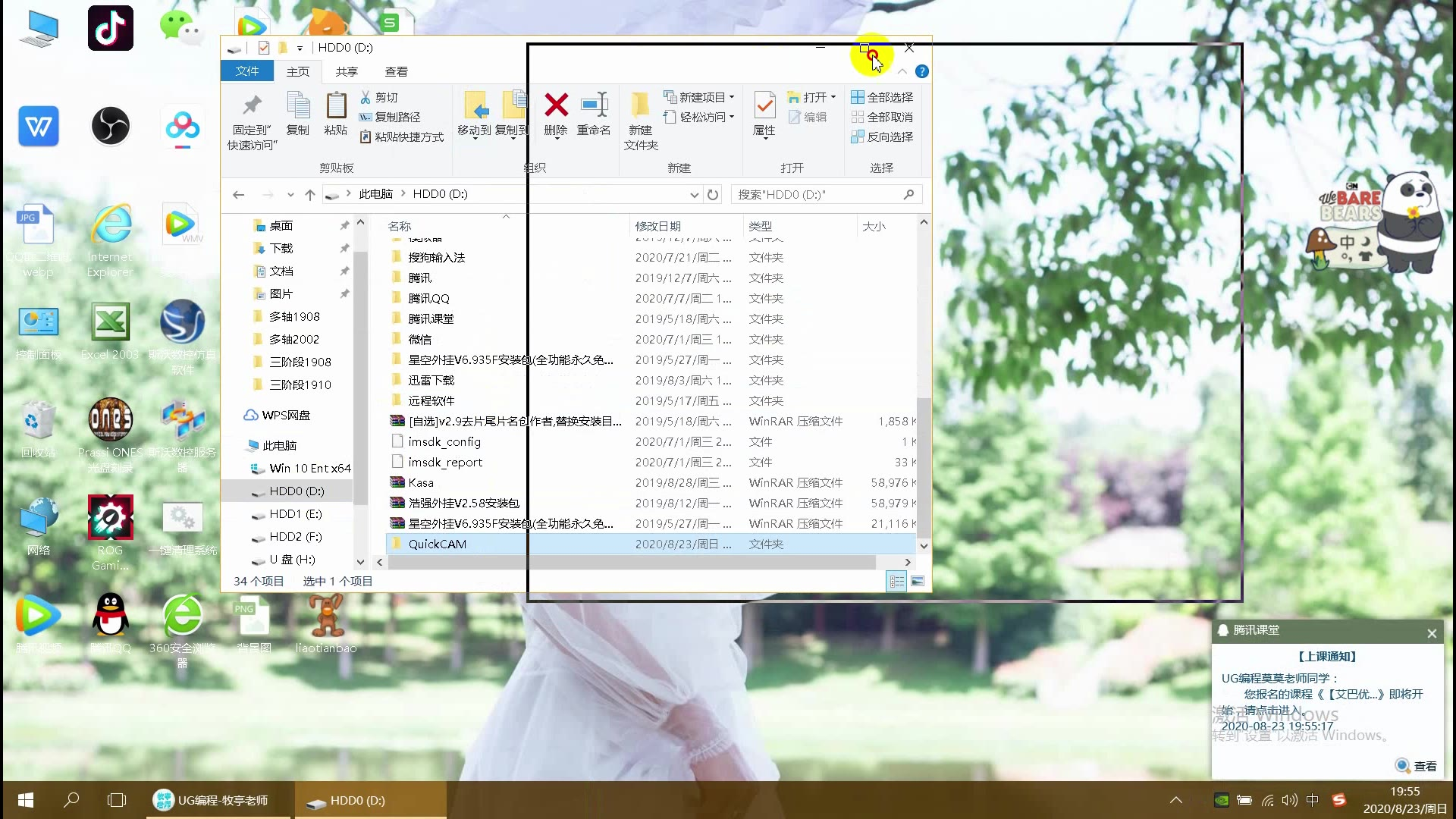Image resolution: width=1456 pixels, height=819 pixels.
Task: Open recent locations dropdown arrow
Action: pyautogui.click(x=290, y=195)
